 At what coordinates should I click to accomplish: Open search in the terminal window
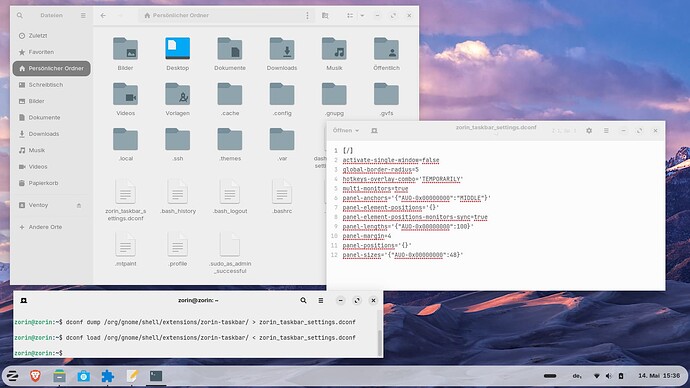(x=303, y=300)
